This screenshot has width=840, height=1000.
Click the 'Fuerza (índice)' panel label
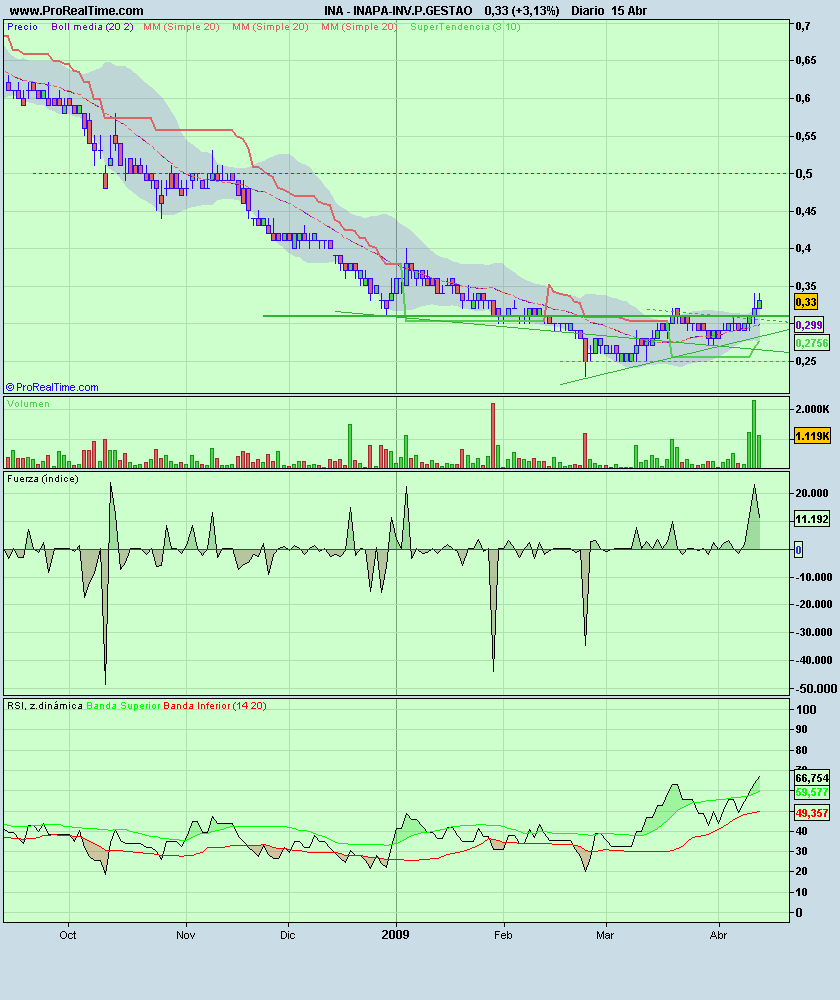click(x=43, y=478)
